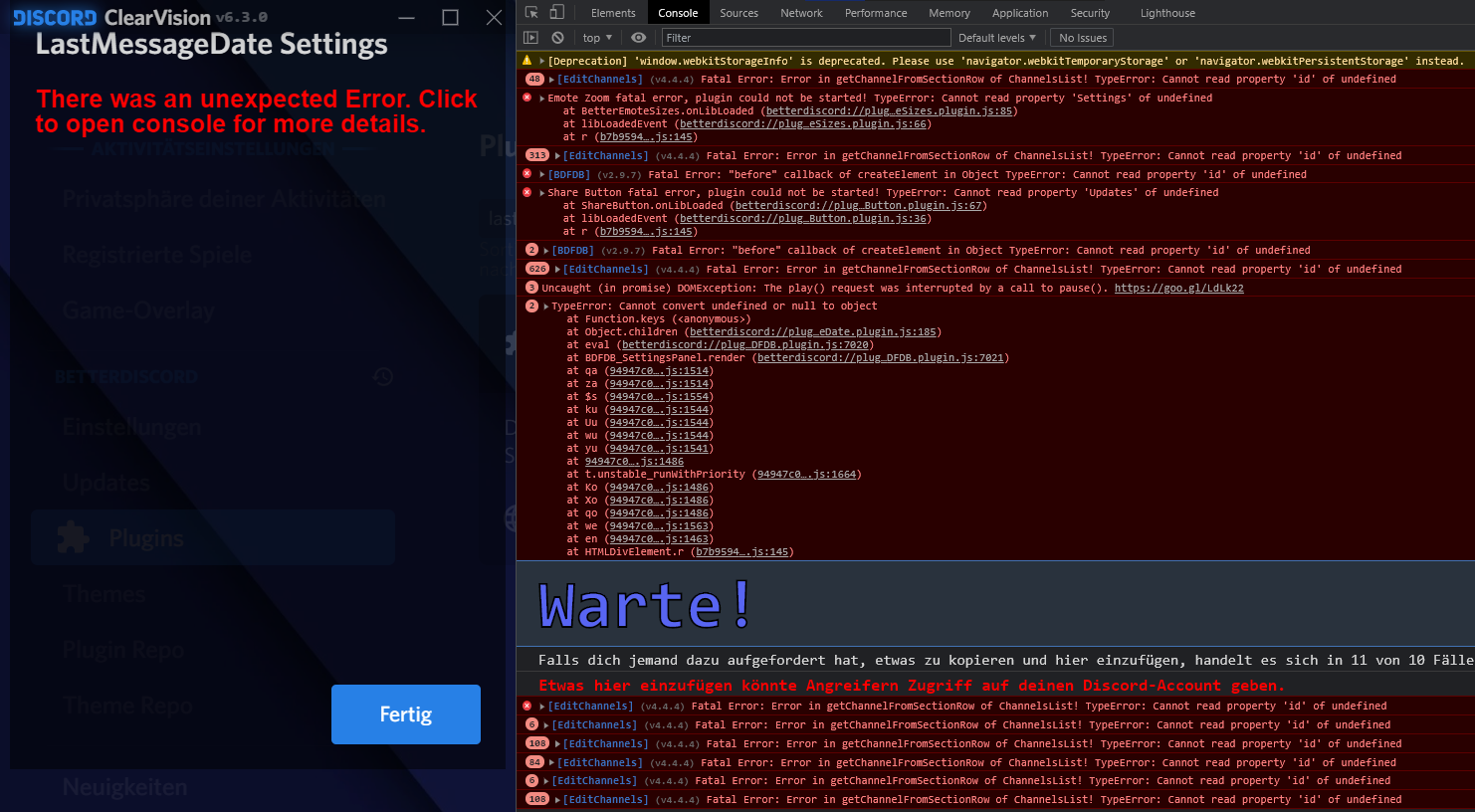The image size is (1475, 812).
Task: Open the top frame context dropdown
Action: [596, 37]
